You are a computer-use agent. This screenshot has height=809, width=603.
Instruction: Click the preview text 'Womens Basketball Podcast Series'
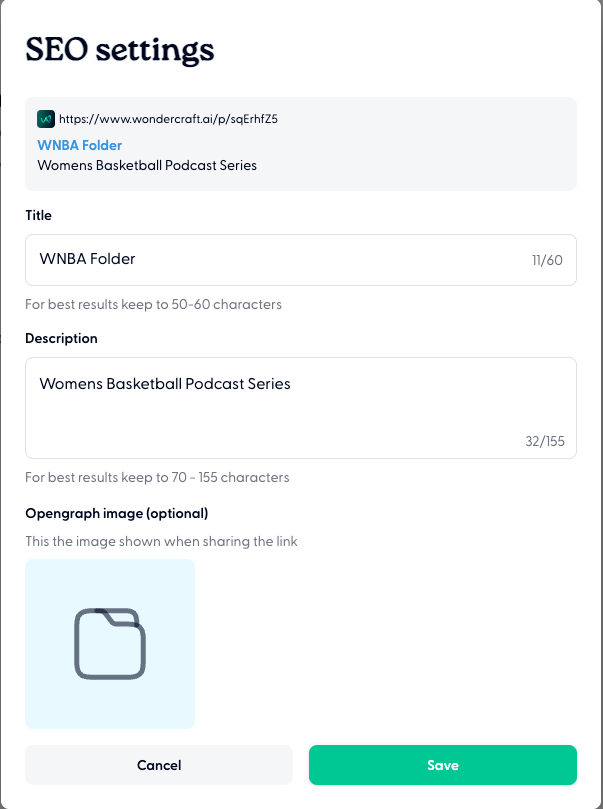coord(147,165)
